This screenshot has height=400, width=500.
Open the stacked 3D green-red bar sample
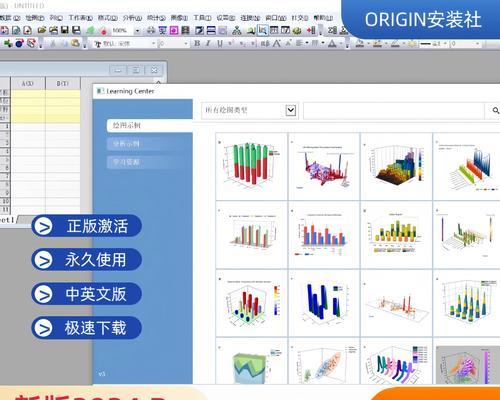pyautogui.click(x=252, y=166)
